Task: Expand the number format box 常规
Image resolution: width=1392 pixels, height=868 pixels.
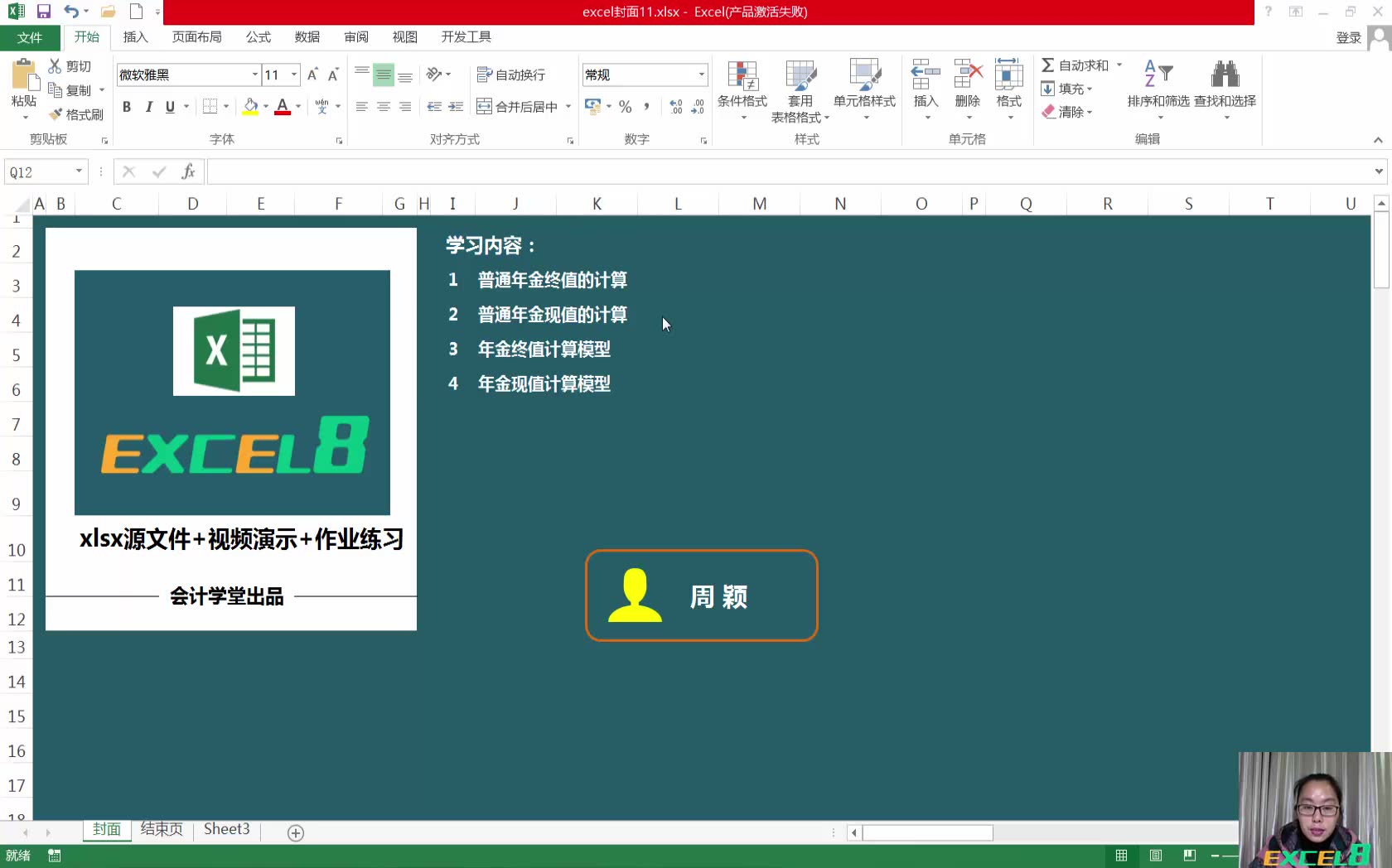Action: tap(702, 75)
